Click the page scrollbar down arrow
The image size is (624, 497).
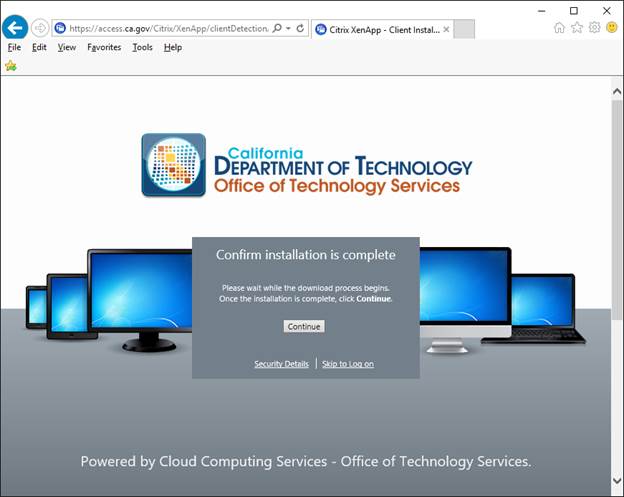pyautogui.click(x=617, y=481)
